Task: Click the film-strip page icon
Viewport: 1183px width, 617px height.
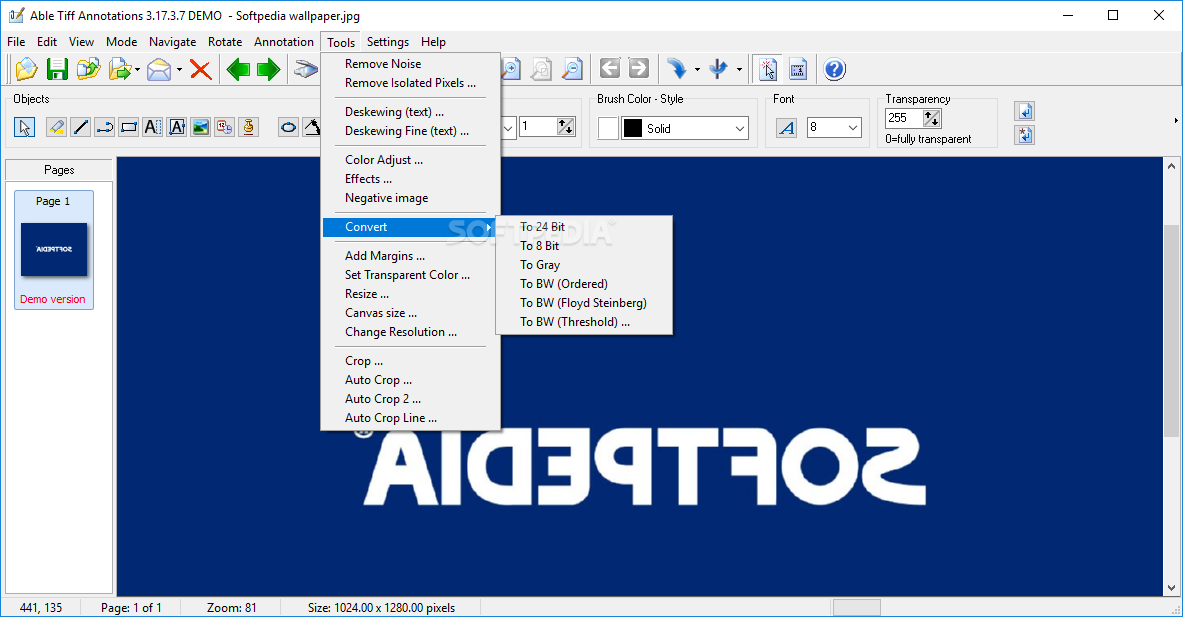Action: (x=797, y=69)
